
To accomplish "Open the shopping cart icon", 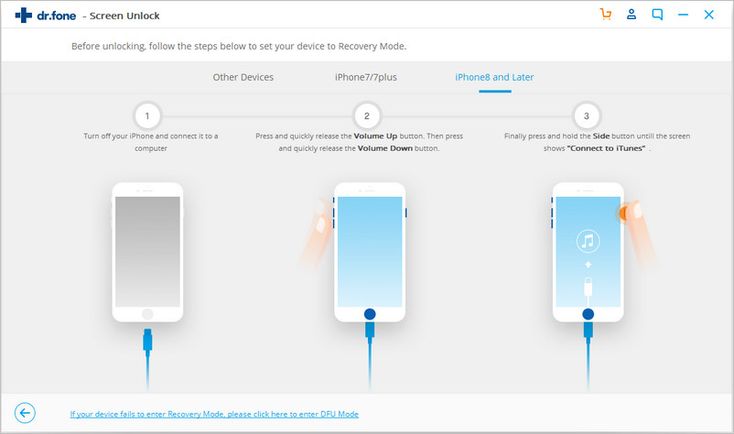I will tap(606, 15).
